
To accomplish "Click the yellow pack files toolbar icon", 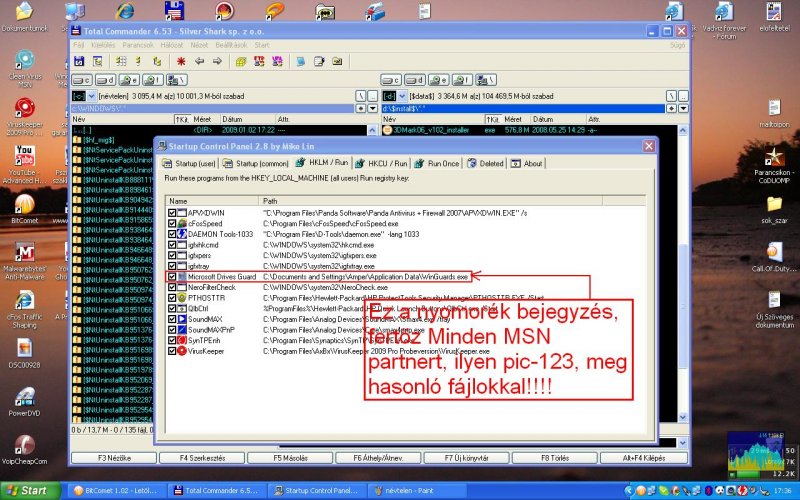I will tap(241, 62).
